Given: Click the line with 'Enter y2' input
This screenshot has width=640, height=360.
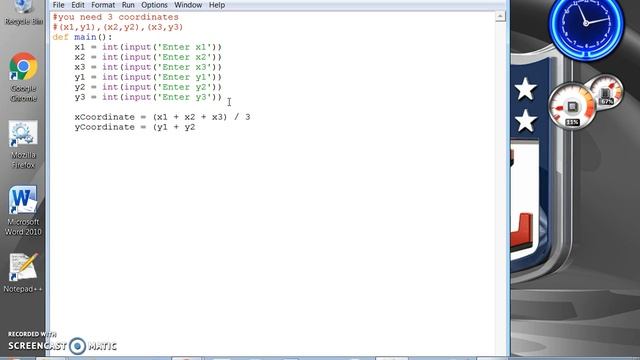Looking at the screenshot, I should (148, 87).
